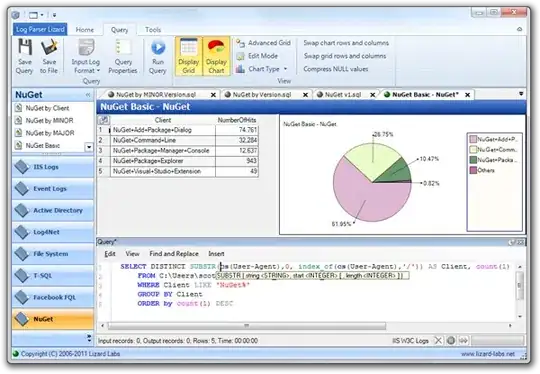The width and height of the screenshot is (540, 374).
Task: Click Compress NULL values
Action: pyautogui.click(x=336, y=69)
